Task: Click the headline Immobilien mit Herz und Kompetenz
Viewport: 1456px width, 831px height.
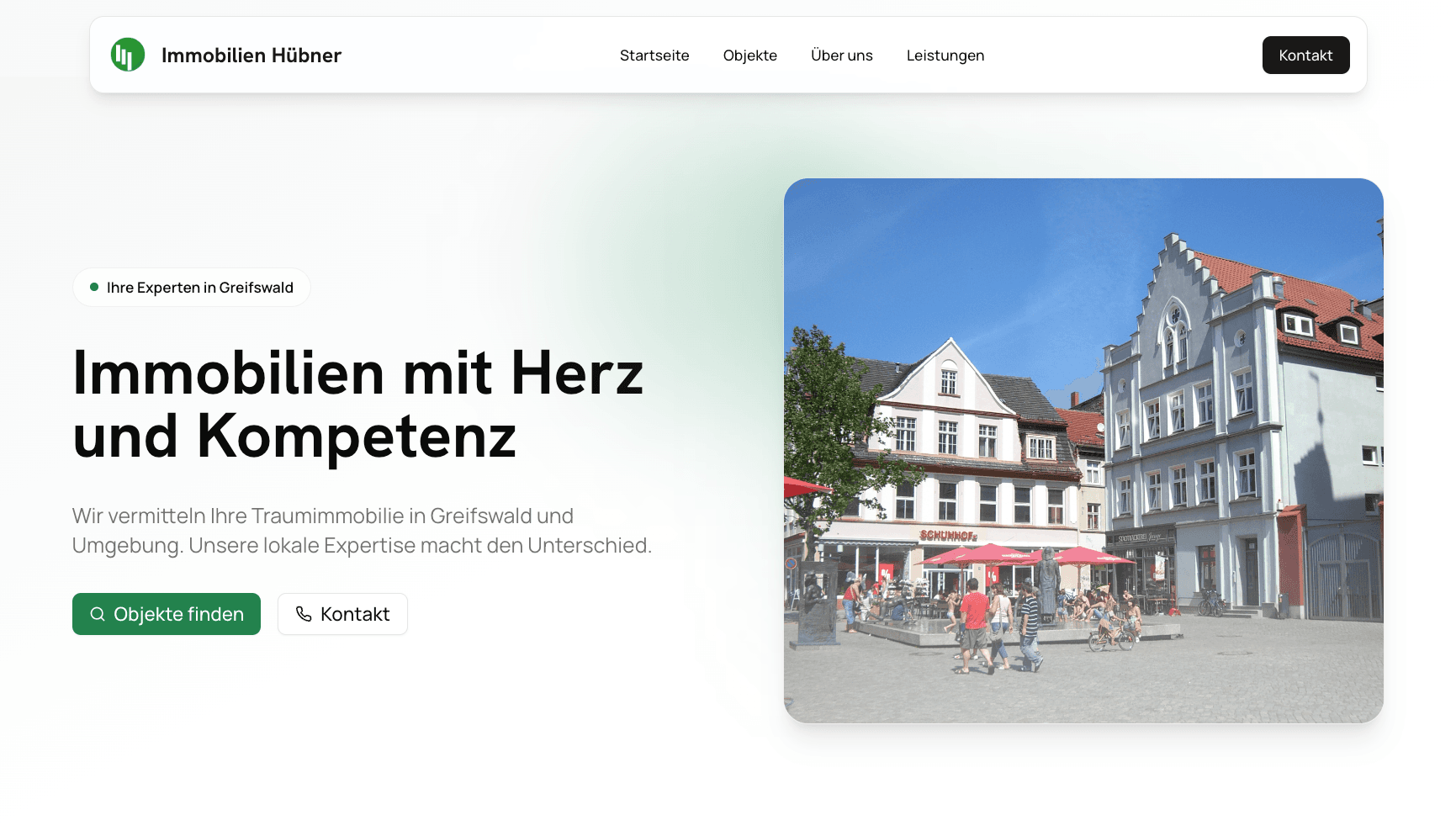Action: (x=357, y=404)
